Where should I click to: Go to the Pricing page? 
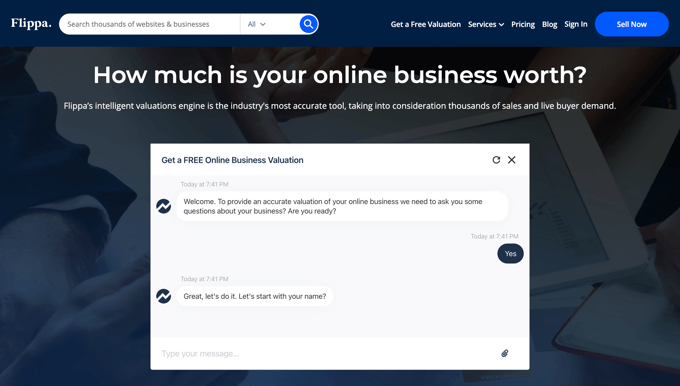[x=523, y=24]
